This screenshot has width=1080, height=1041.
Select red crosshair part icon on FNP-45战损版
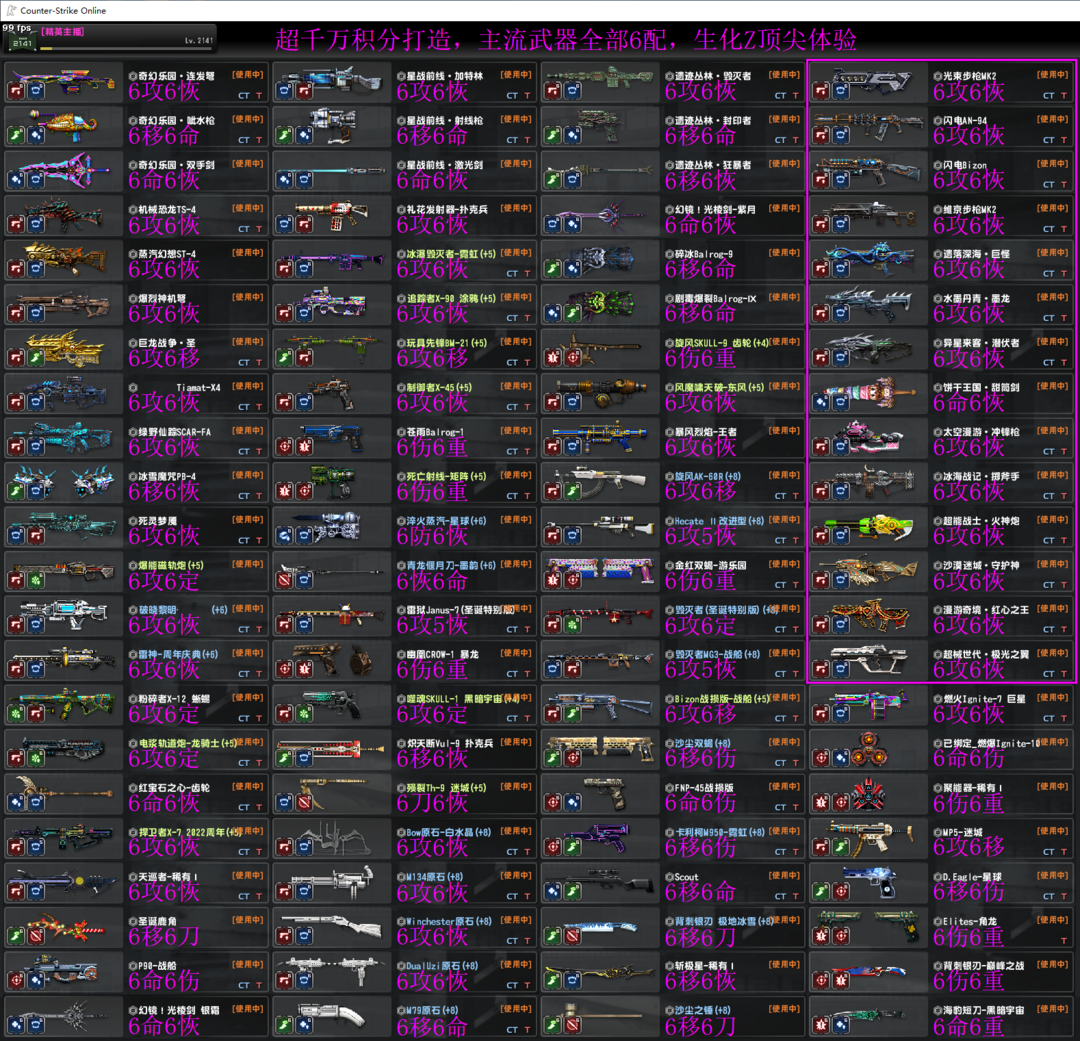click(x=553, y=803)
